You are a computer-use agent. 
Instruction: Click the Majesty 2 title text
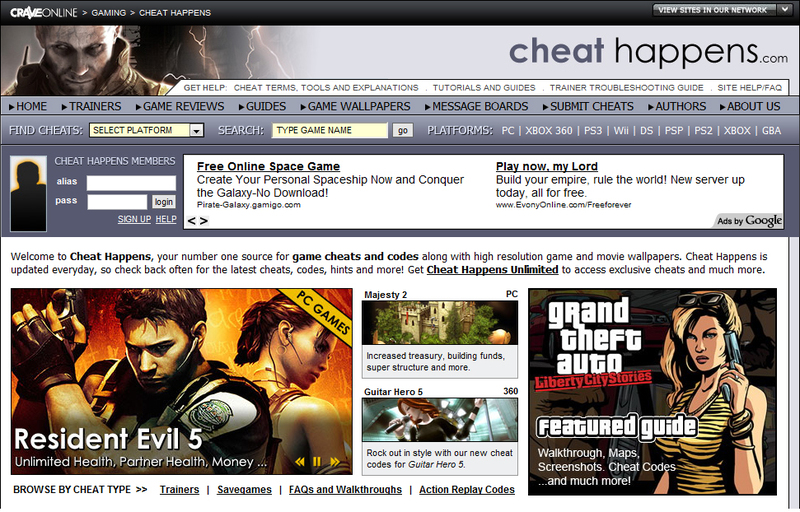tap(386, 295)
